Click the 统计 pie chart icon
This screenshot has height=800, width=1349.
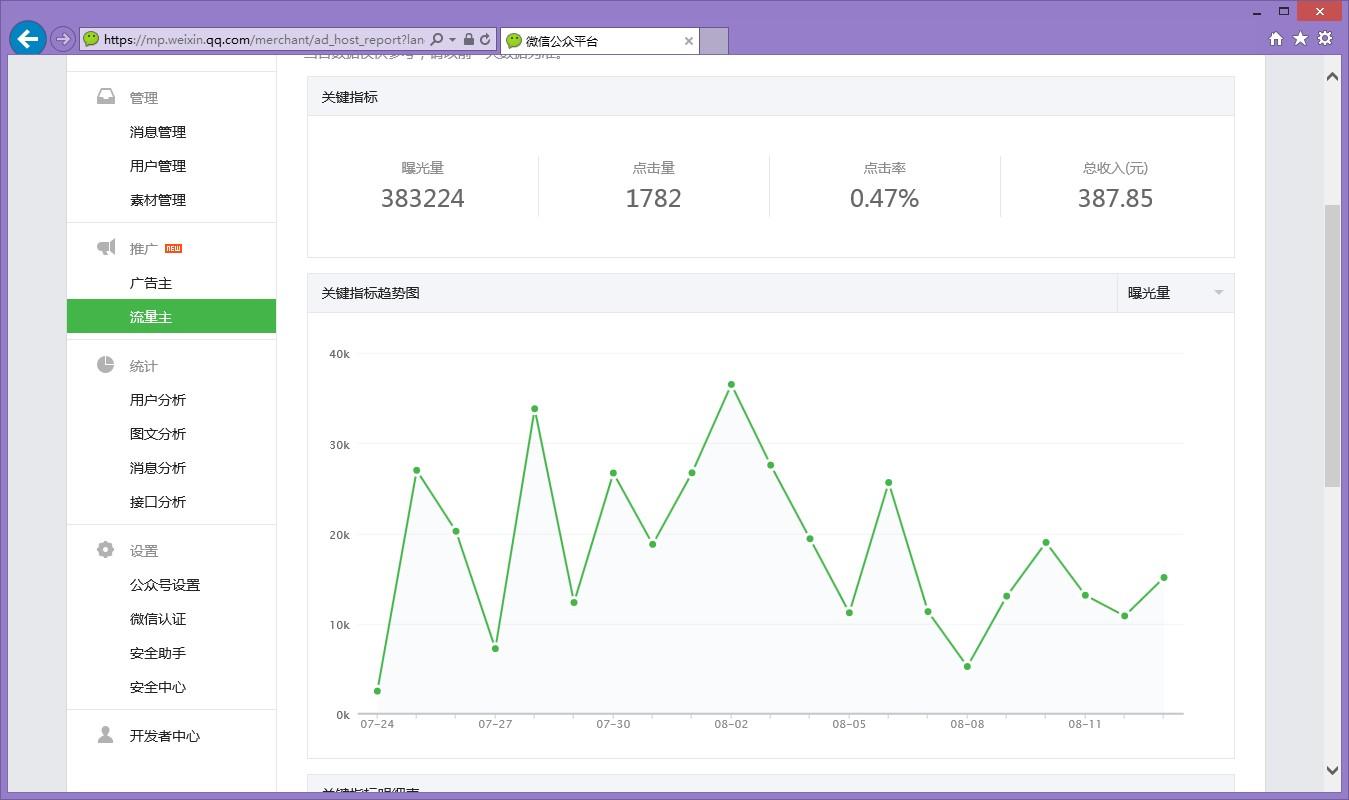pos(105,364)
